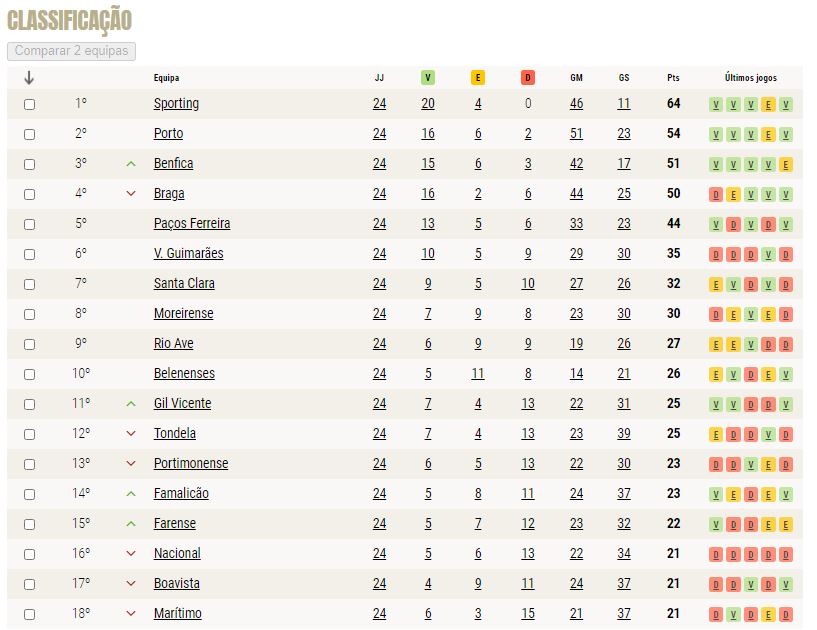The height and width of the screenshot is (630, 817).
Task: Check the box for Marítimo row
Action: pos(30,614)
